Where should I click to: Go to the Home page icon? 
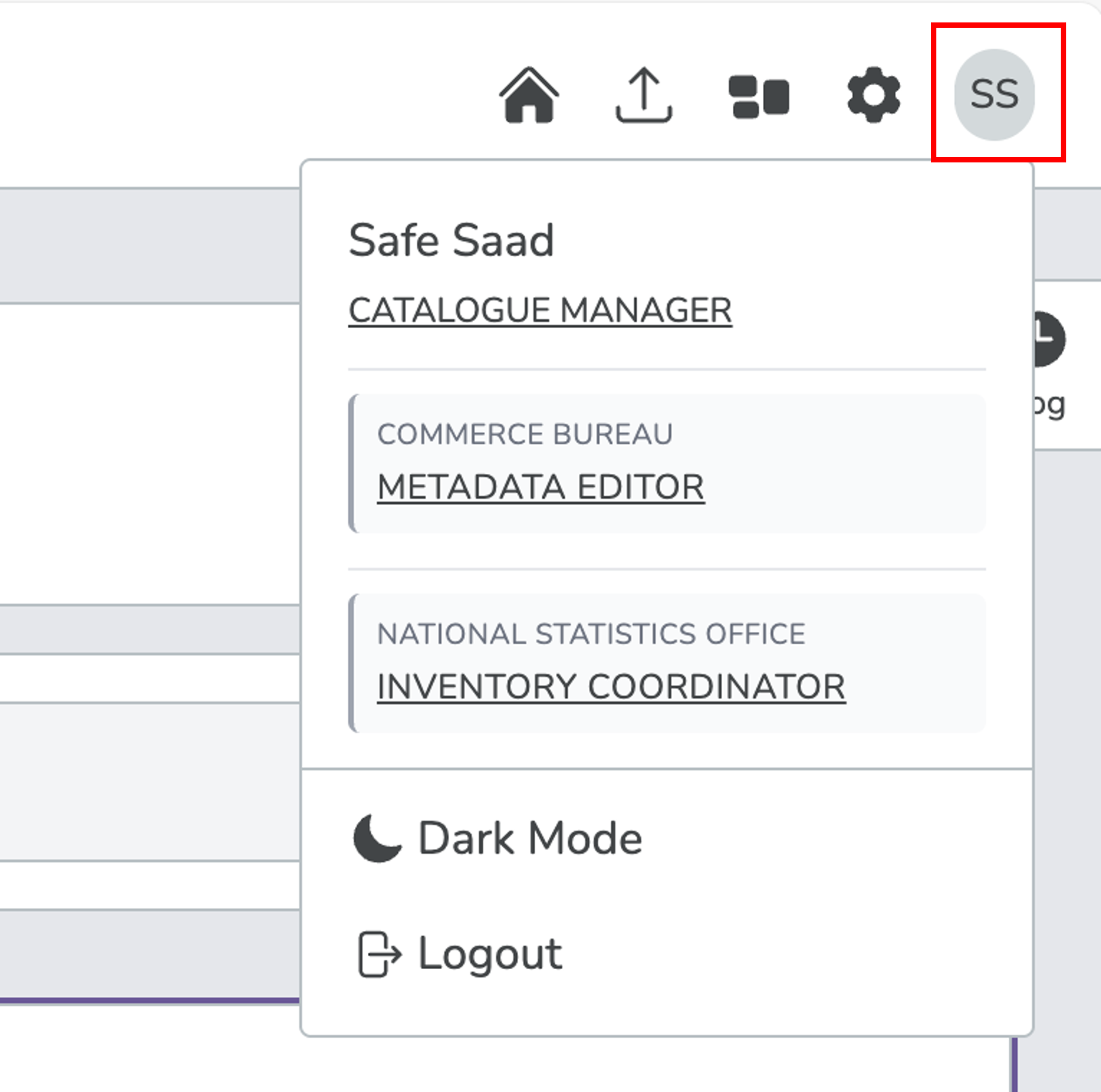529,95
